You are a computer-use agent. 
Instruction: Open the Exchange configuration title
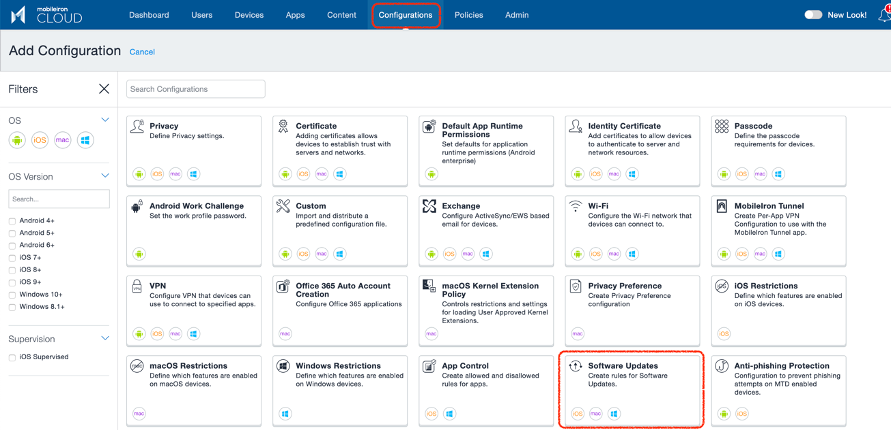click(x=461, y=206)
